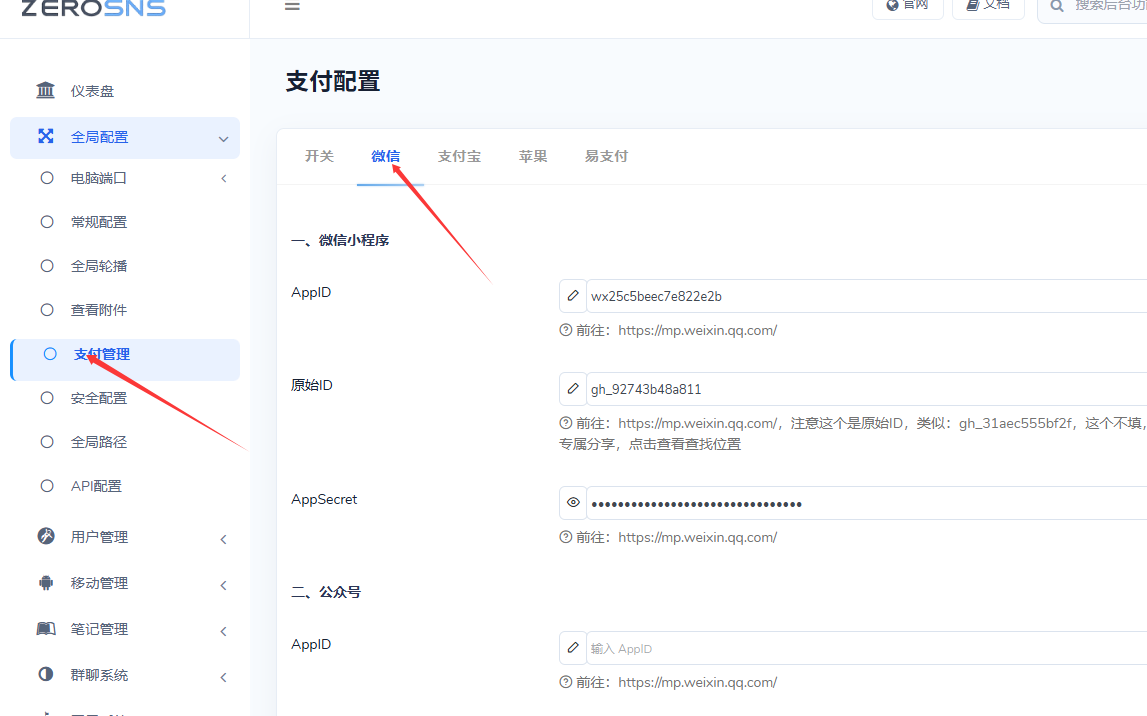
Task: Click the hamburger menu icon in header
Action: [292, 6]
